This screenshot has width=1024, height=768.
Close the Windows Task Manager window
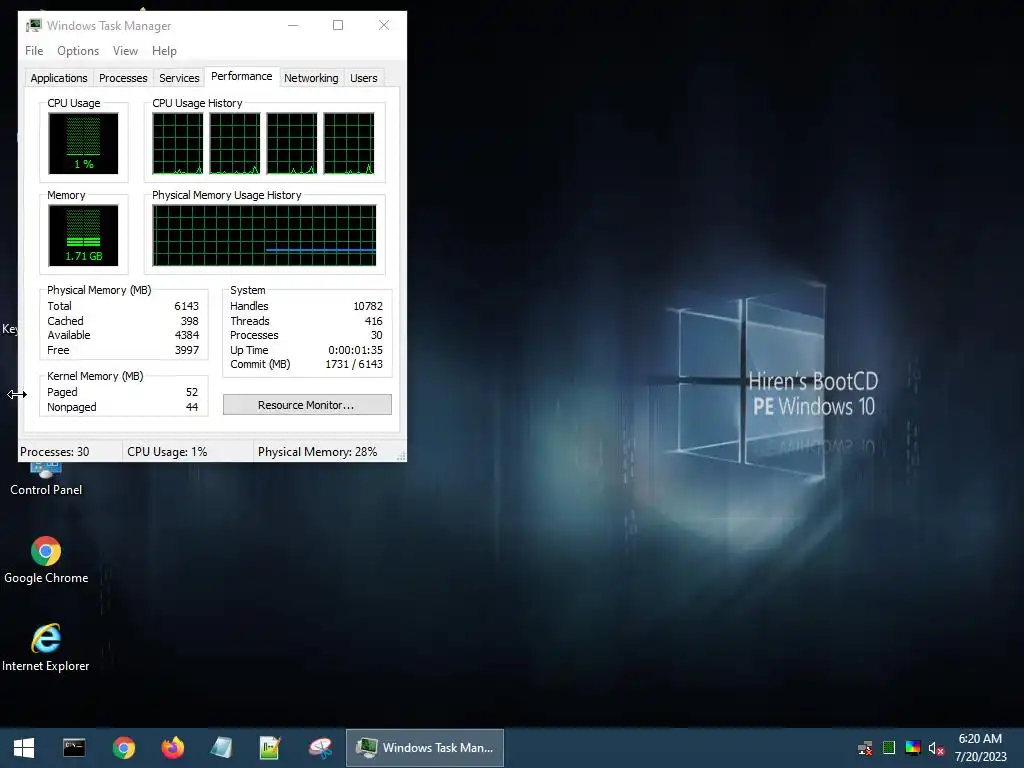384,25
